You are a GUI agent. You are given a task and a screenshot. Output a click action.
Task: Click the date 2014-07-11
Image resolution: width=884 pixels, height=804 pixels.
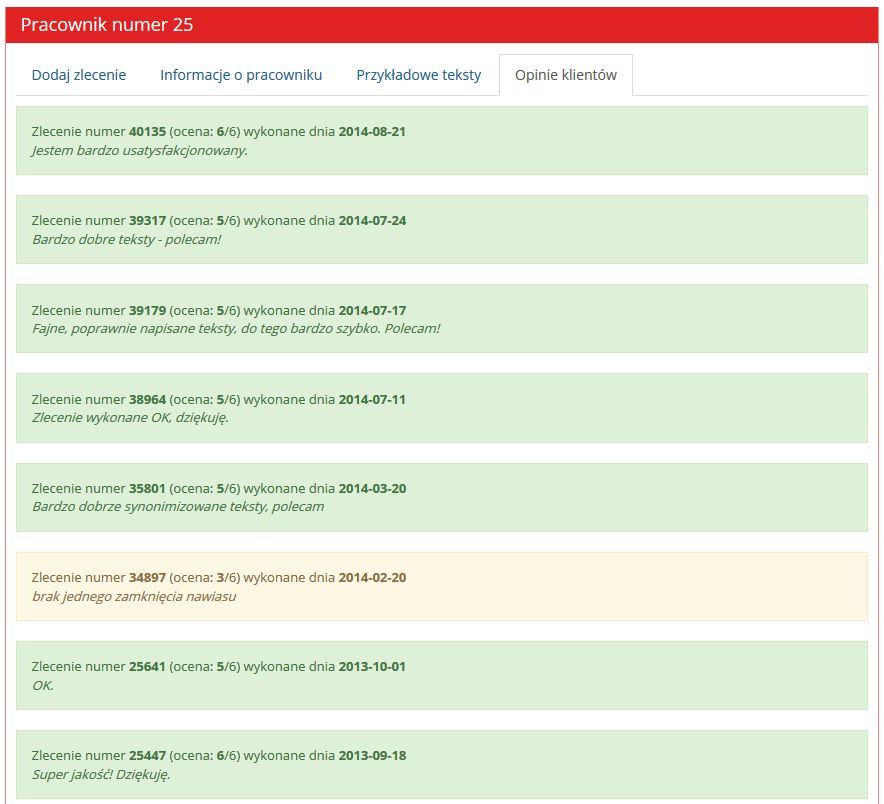click(x=372, y=399)
